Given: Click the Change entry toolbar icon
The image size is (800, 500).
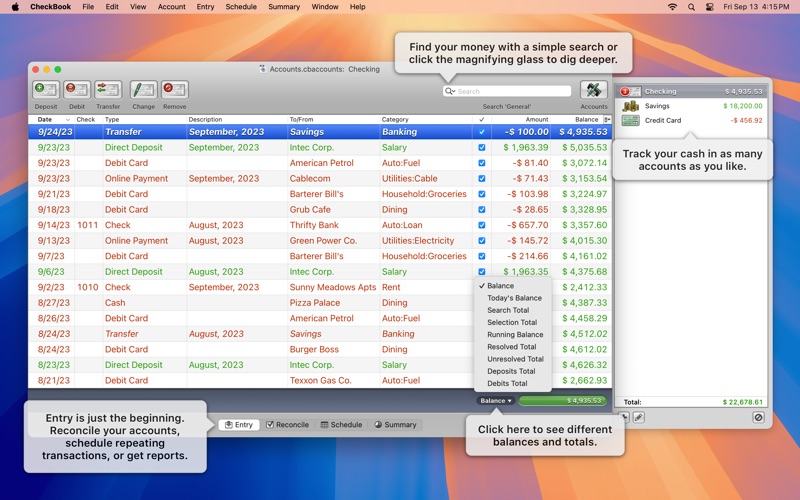Looking at the screenshot, I should pyautogui.click(x=143, y=90).
